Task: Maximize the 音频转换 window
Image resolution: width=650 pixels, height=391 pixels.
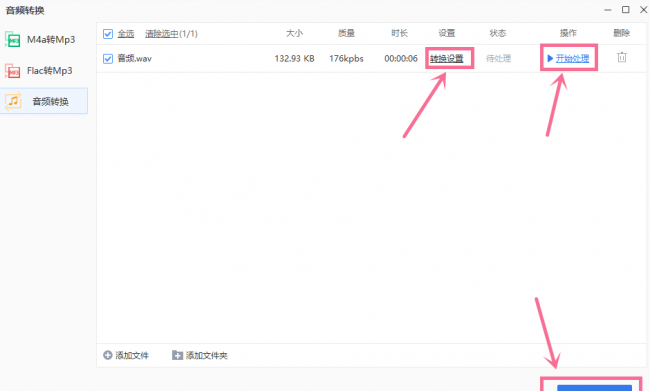Action: [626, 10]
